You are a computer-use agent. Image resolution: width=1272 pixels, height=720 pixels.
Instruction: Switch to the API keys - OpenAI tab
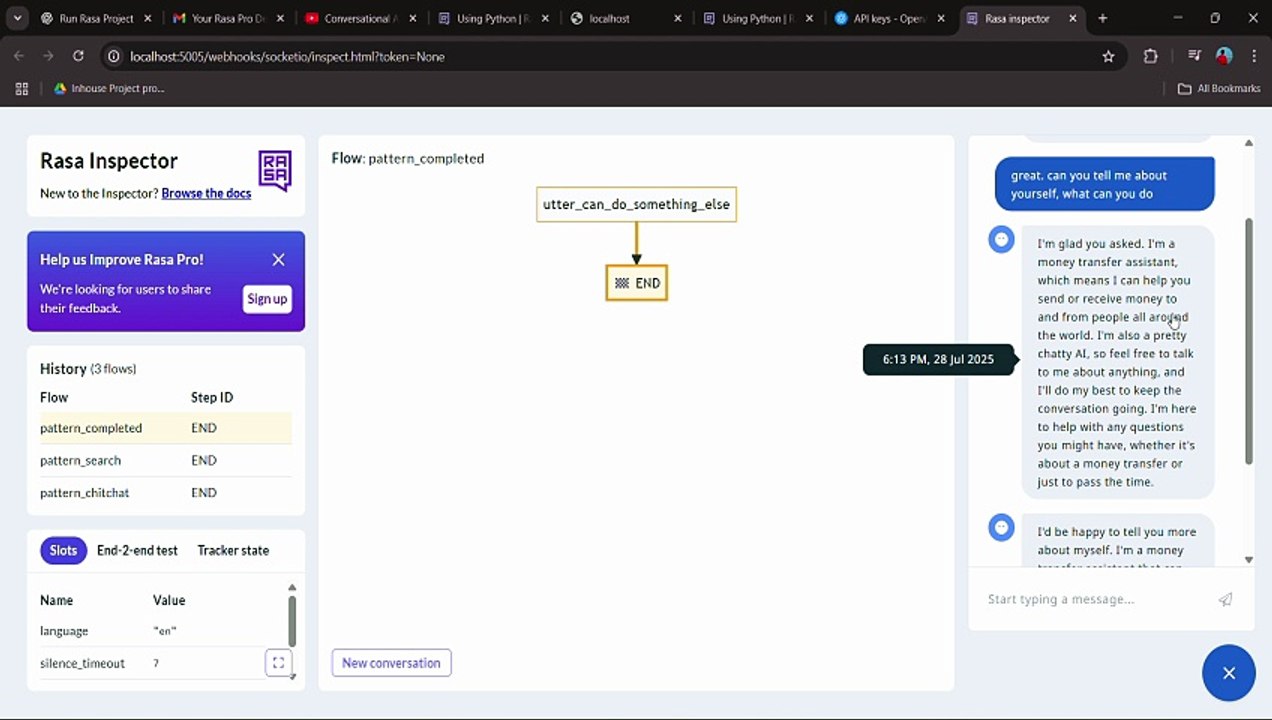point(889,18)
